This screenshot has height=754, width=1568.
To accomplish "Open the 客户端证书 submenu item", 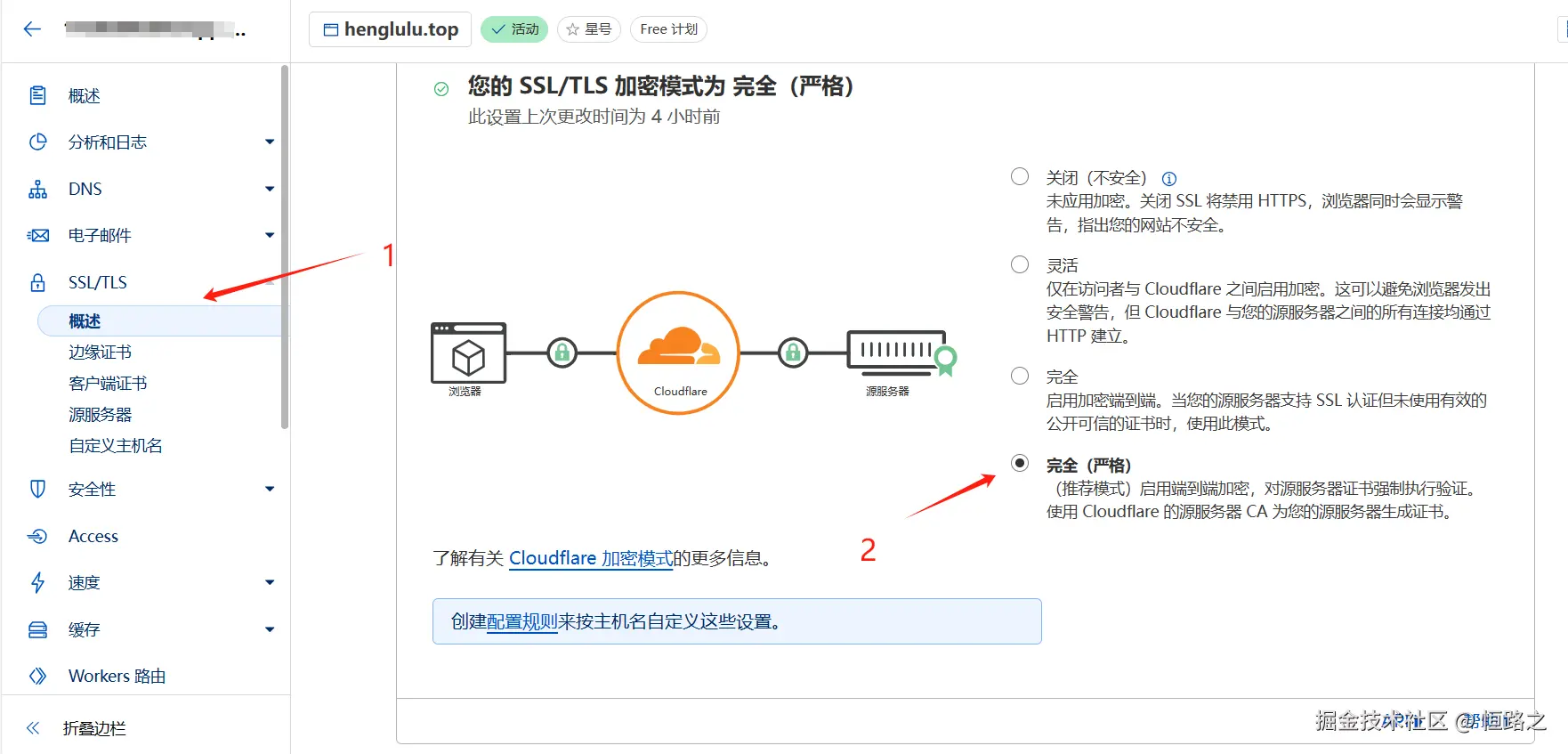I will point(108,383).
